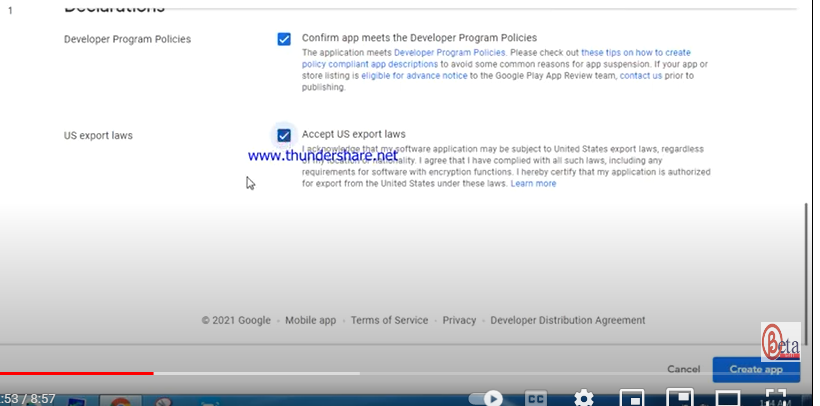Click the Create app button
This screenshot has height=406, width=820.
point(756,369)
